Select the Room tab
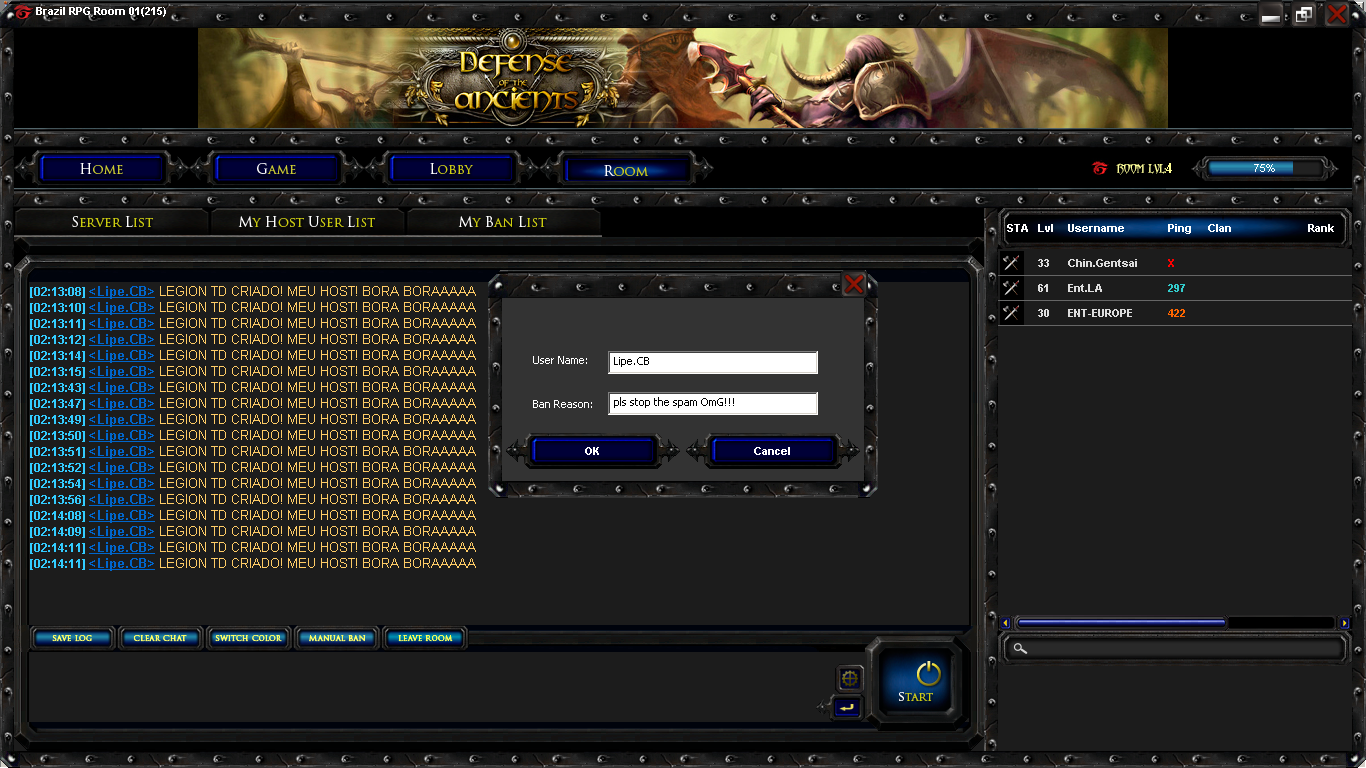The image size is (1366, 768). tap(626, 170)
